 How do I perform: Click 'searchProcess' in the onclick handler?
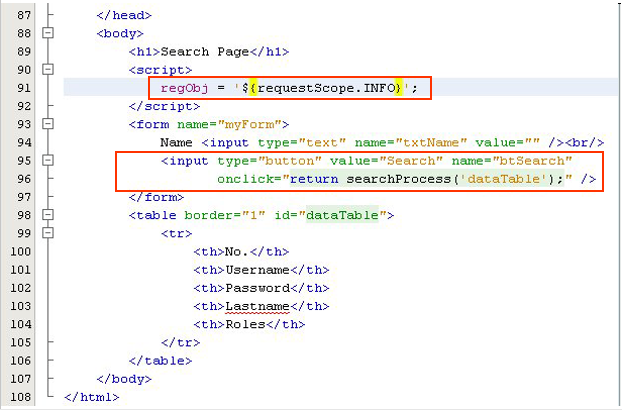click(x=399, y=179)
